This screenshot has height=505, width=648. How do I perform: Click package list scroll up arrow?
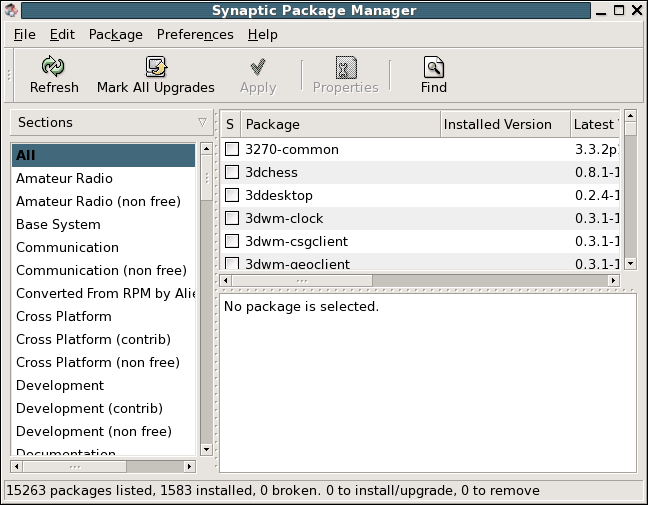(x=630, y=116)
